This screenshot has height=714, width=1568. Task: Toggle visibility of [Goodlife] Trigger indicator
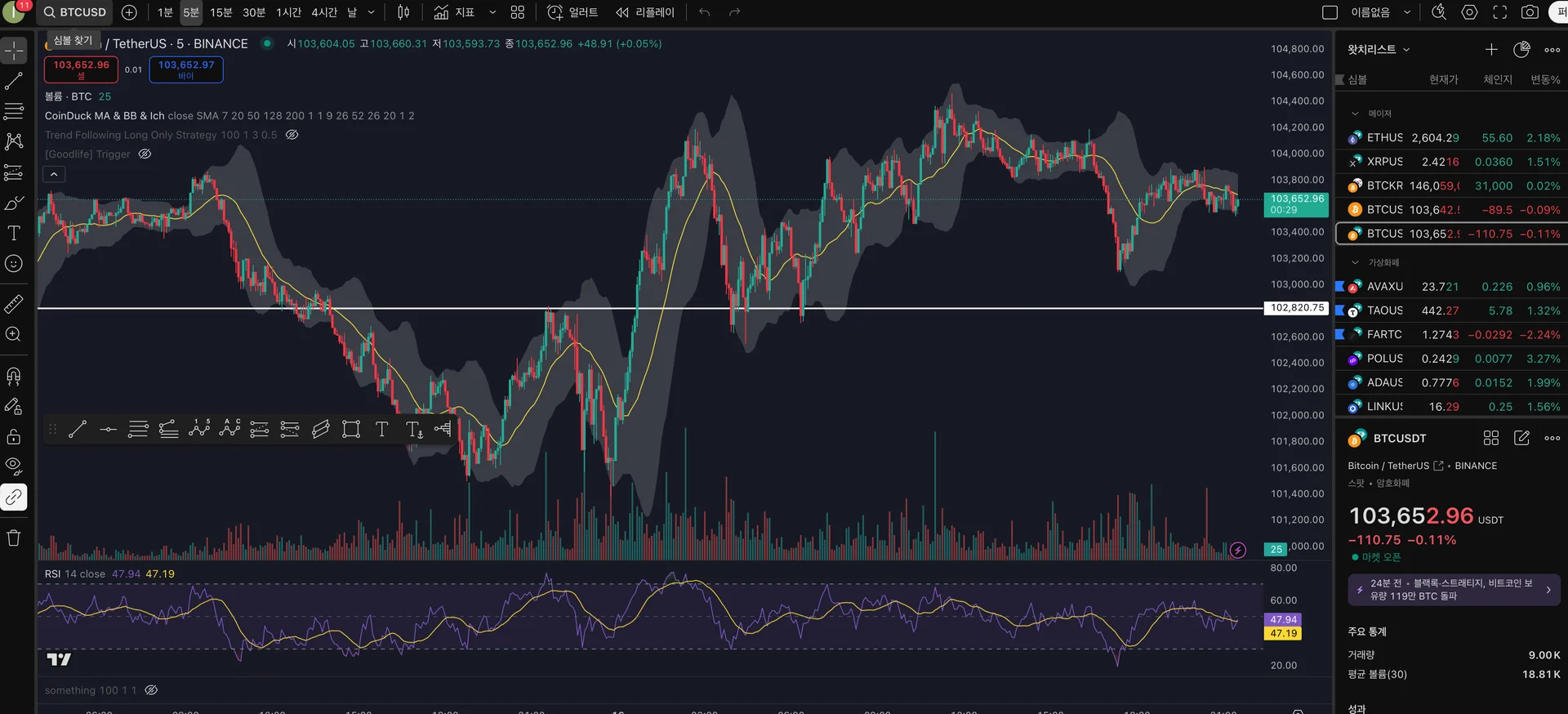coord(145,154)
